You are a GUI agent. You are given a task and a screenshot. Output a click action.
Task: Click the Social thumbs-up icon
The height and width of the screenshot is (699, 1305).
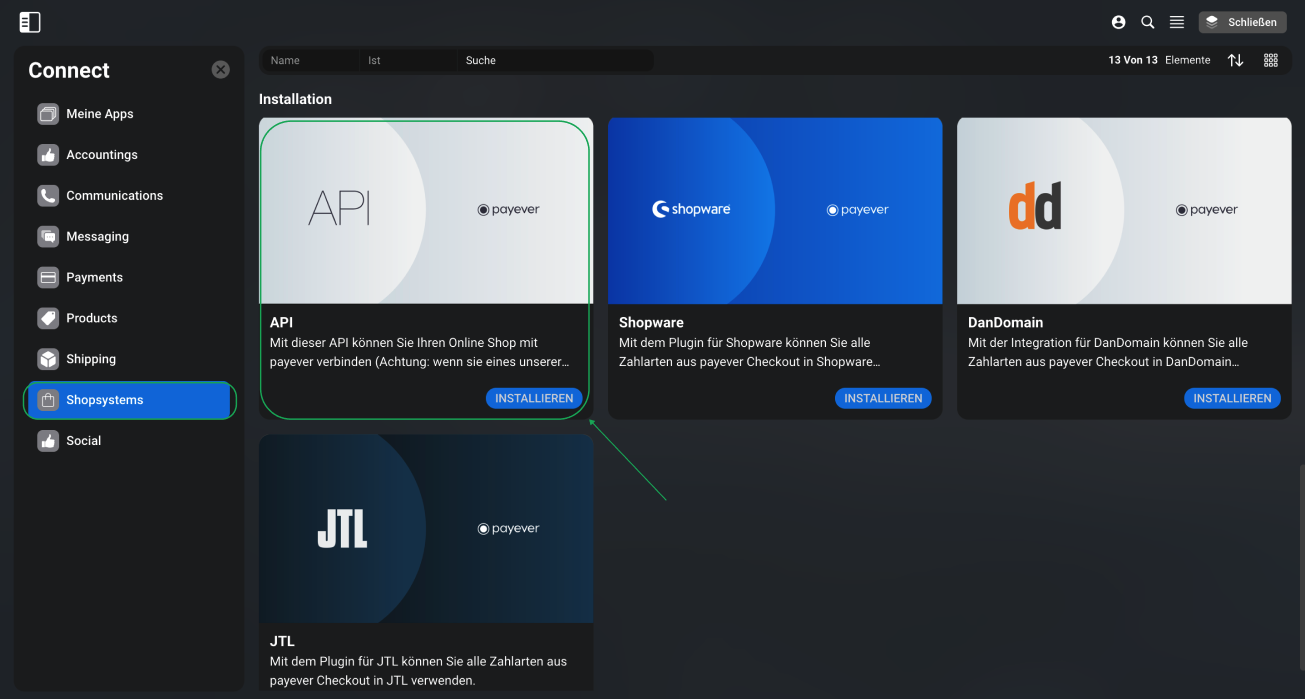point(48,441)
